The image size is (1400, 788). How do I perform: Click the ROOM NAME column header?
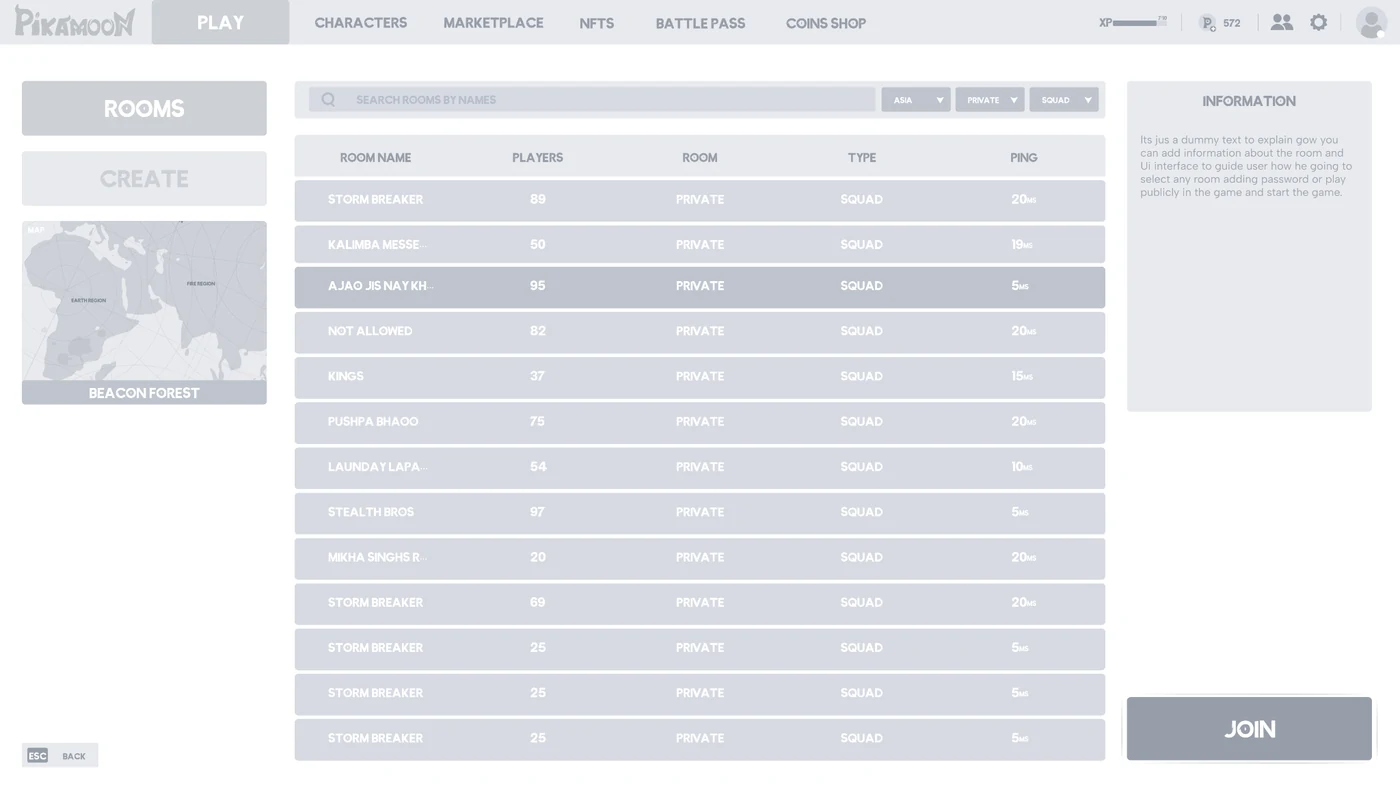point(375,157)
